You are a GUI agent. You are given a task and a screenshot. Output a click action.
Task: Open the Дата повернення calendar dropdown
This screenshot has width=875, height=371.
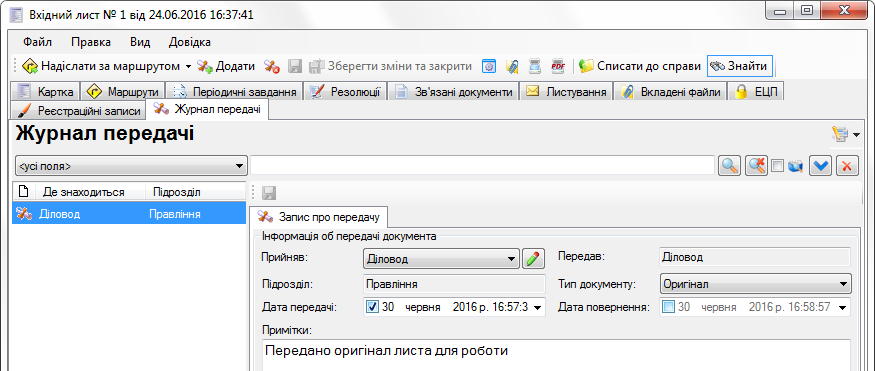tap(842, 307)
